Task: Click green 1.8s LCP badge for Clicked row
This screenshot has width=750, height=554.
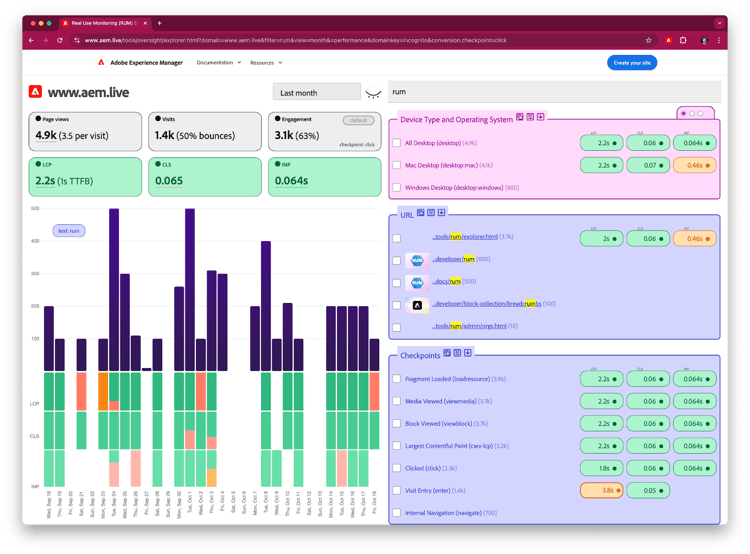Action: (601, 468)
